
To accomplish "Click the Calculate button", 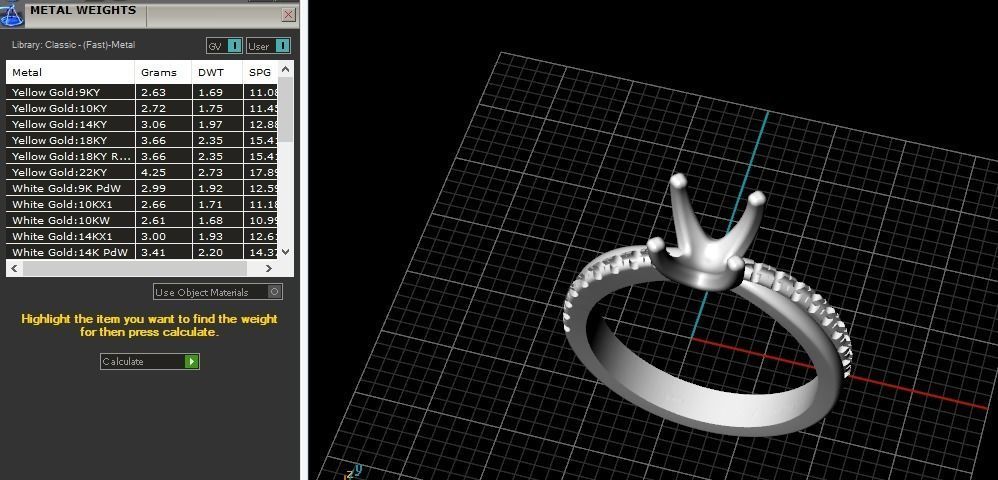I will coord(150,362).
